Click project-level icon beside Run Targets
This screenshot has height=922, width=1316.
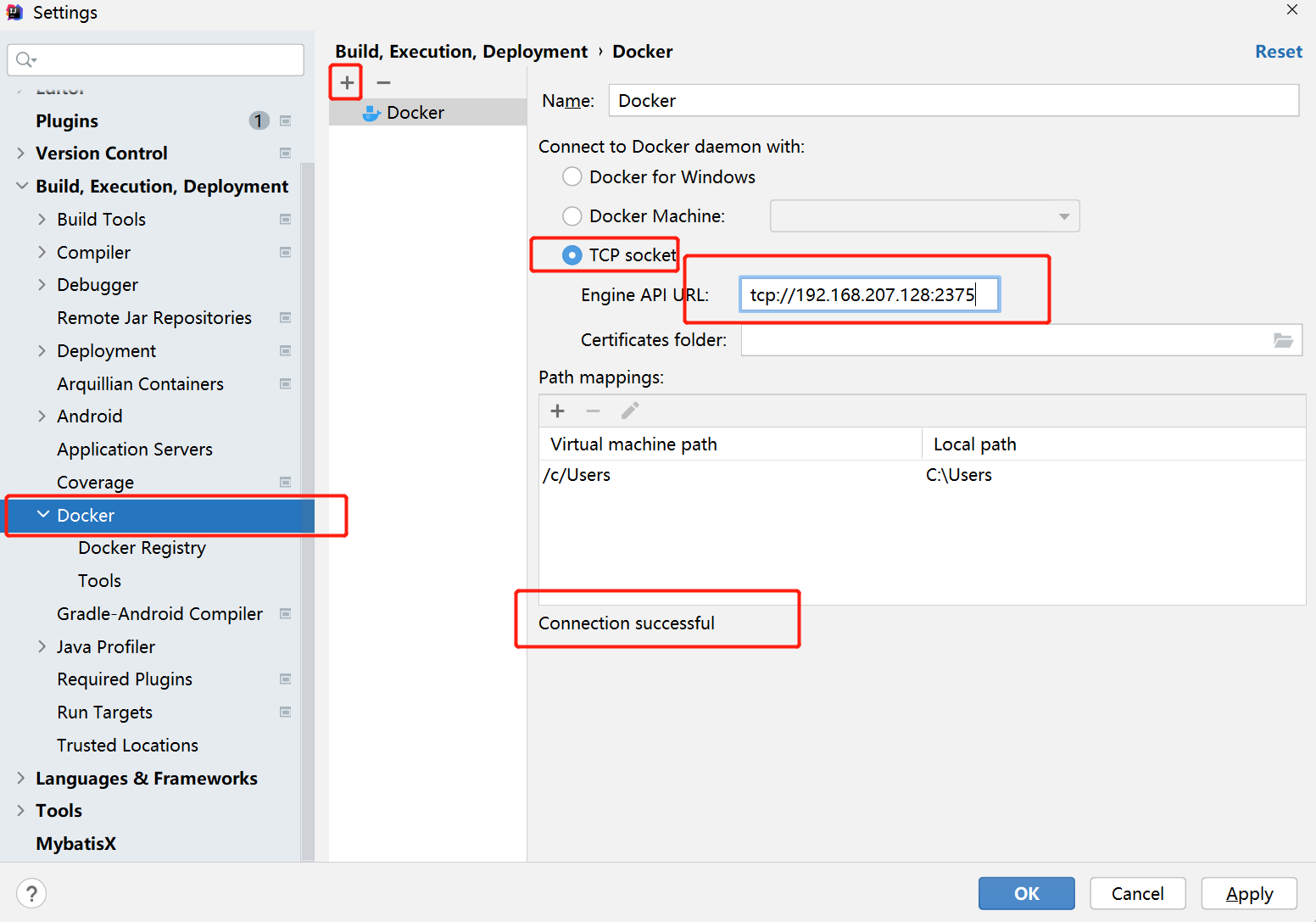point(286,712)
